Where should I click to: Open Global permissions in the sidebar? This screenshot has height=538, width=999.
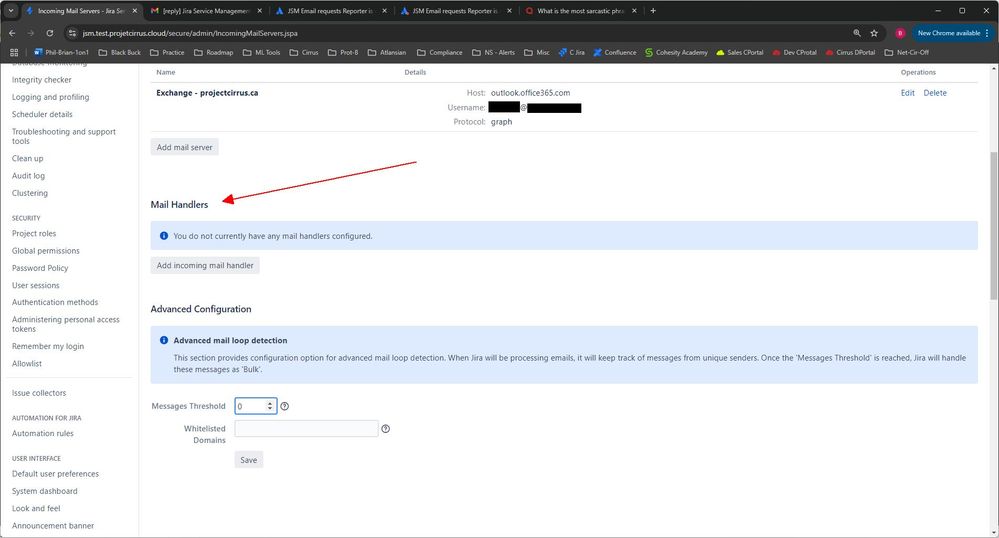46,251
